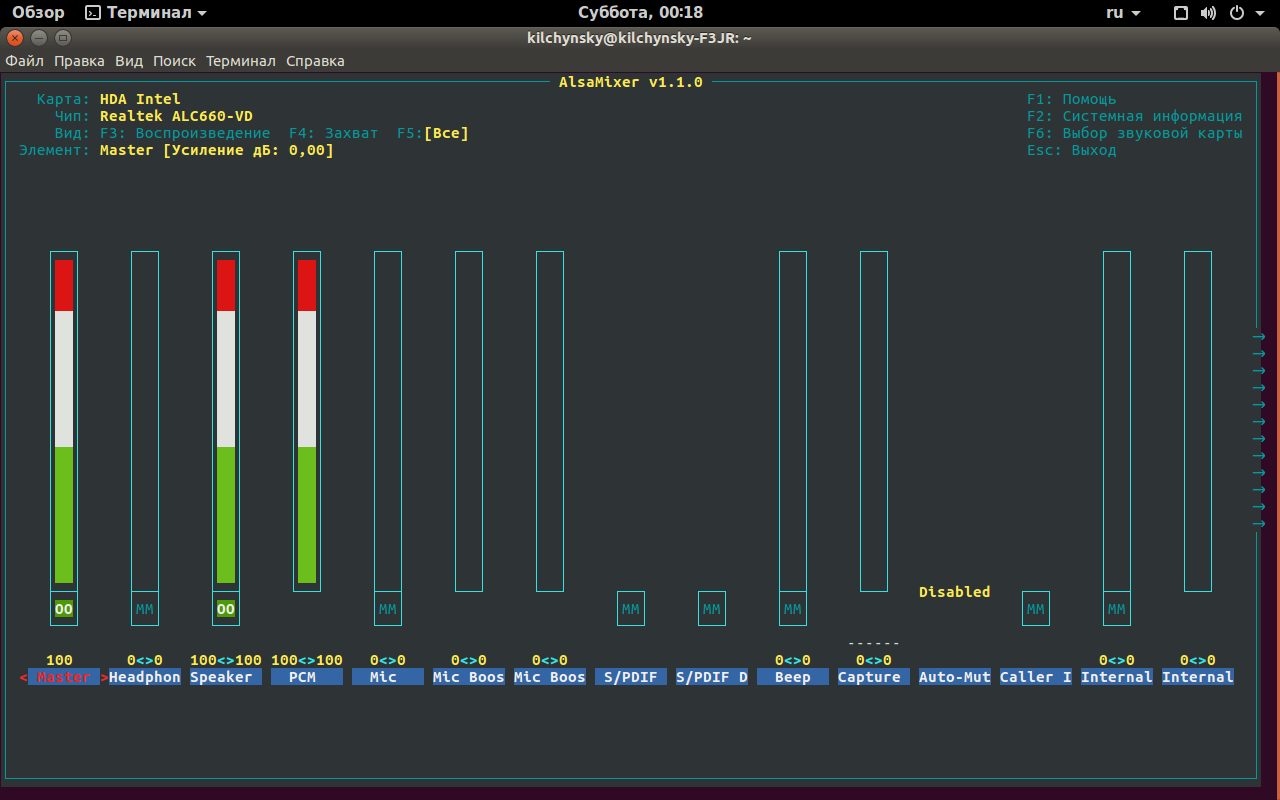
Task: Open the Правка menu
Action: [x=79, y=61]
